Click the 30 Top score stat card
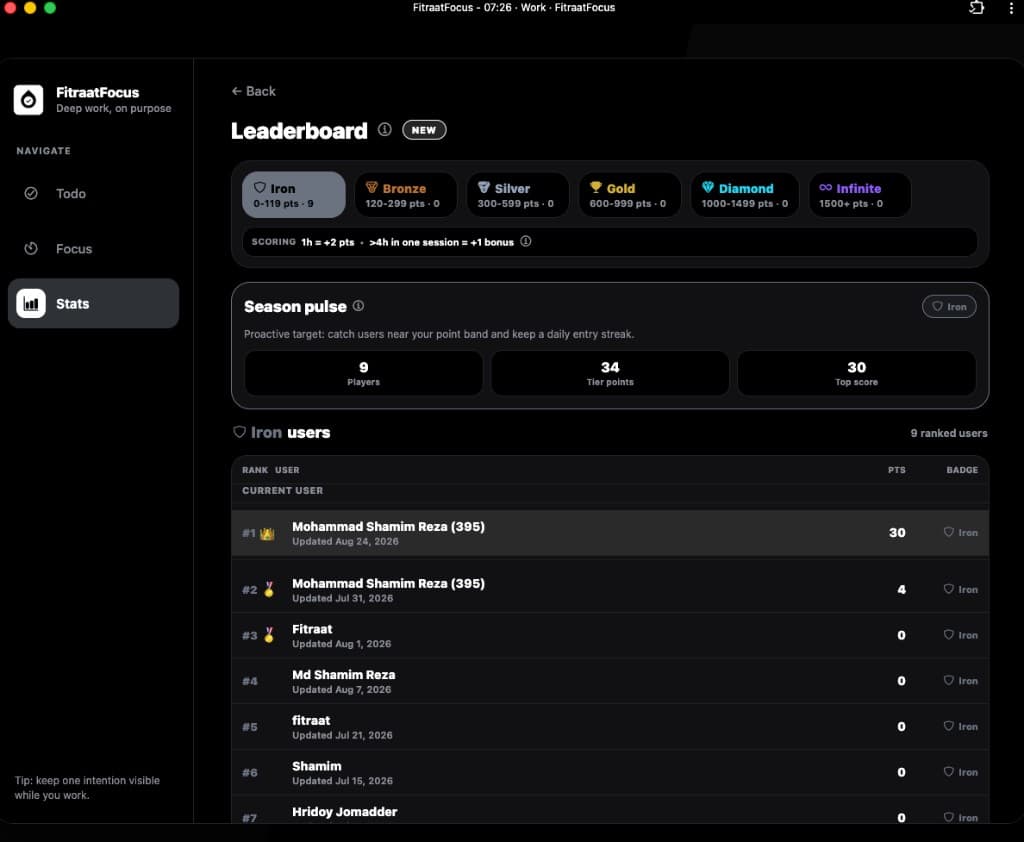The height and width of the screenshot is (842, 1024). [x=856, y=373]
